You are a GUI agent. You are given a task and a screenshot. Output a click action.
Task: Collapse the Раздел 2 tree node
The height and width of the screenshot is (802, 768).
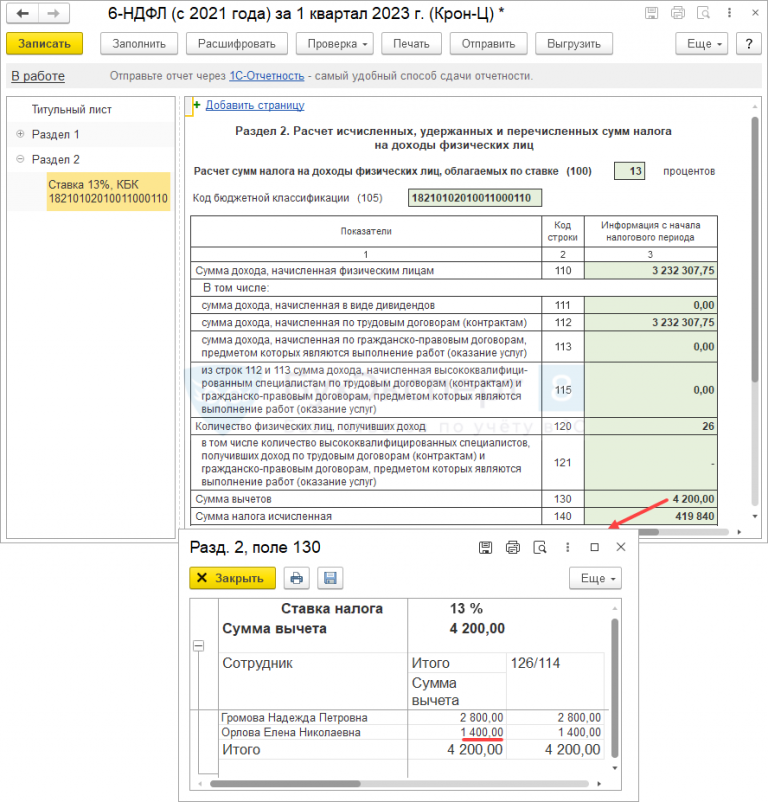[20, 159]
